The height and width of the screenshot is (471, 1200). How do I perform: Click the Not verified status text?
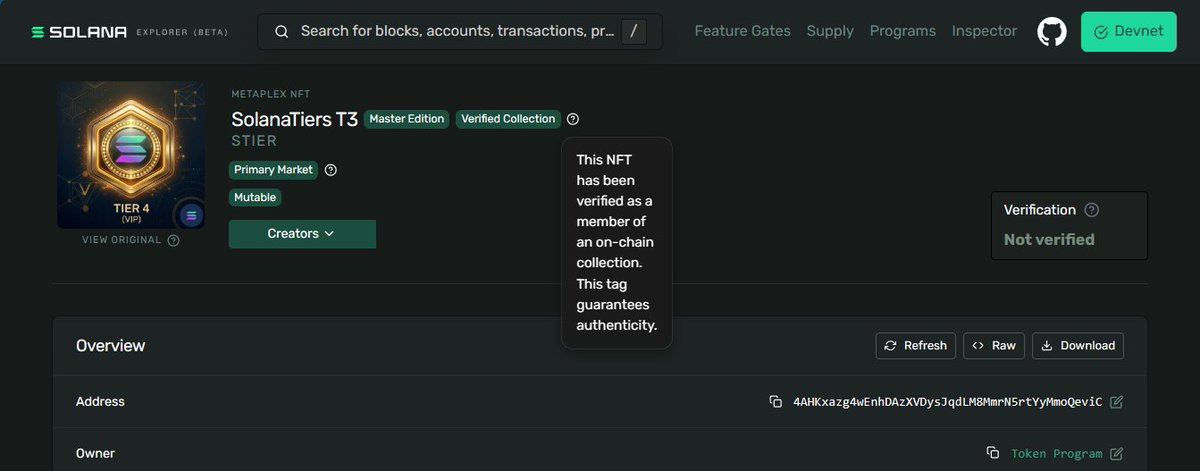click(1049, 240)
